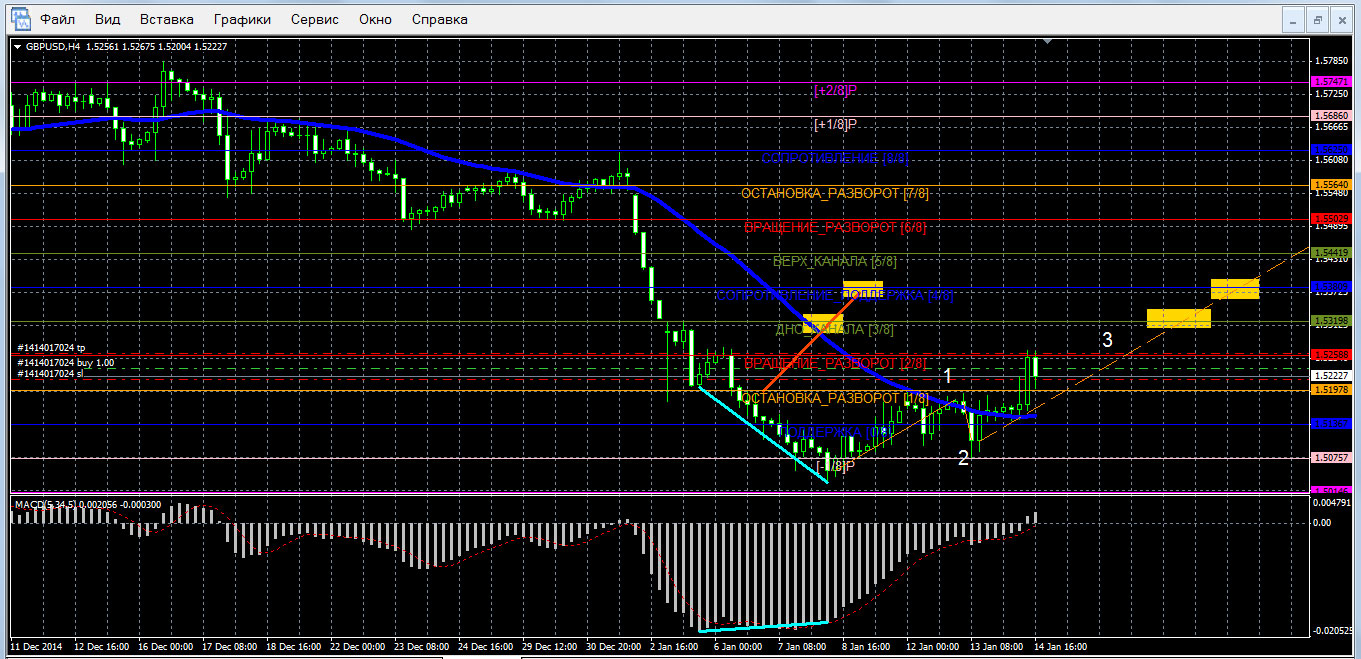Open the Файл menu
Image resolution: width=1361 pixels, height=659 pixels.
58,19
